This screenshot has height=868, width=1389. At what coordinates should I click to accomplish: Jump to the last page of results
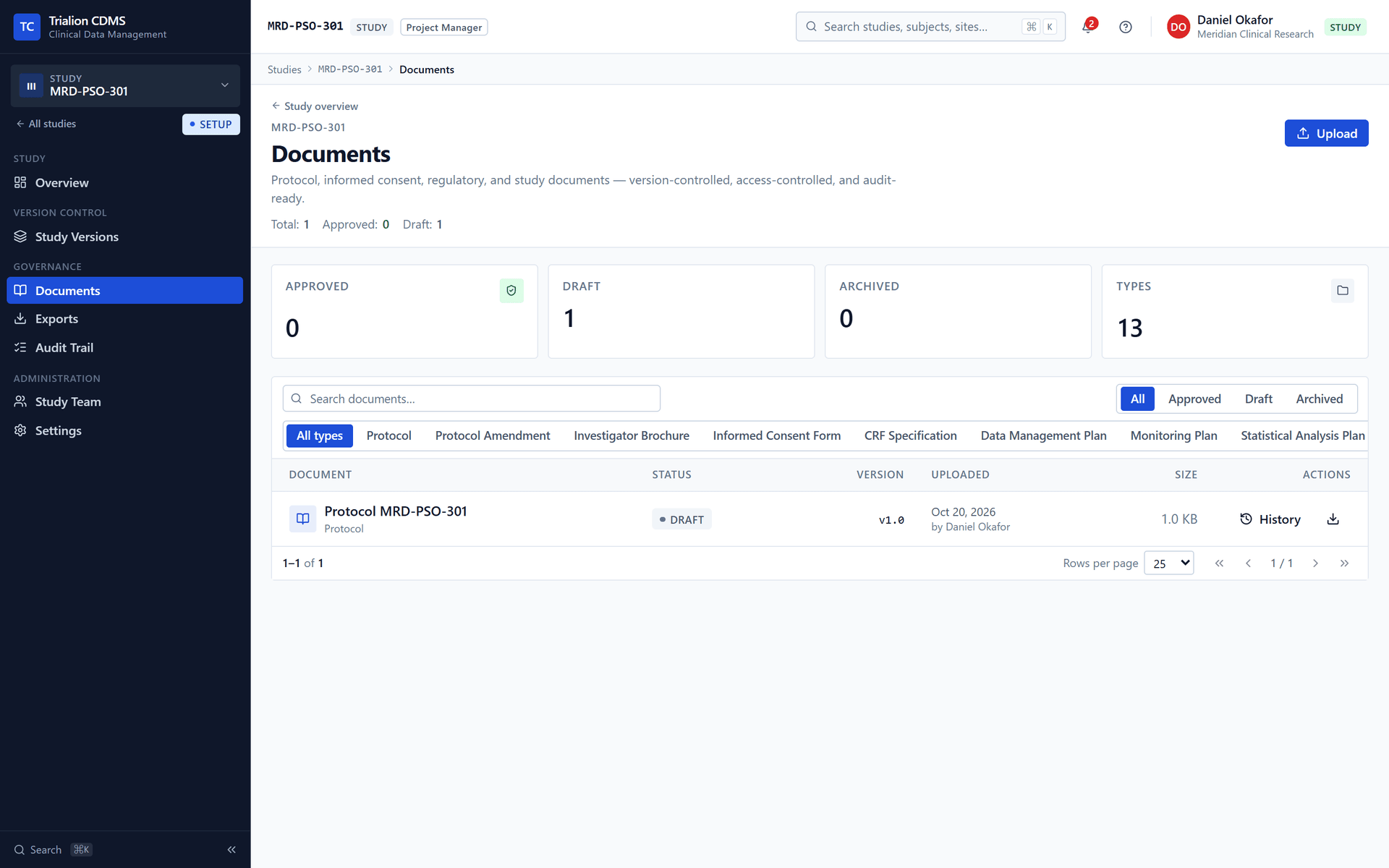(1344, 563)
